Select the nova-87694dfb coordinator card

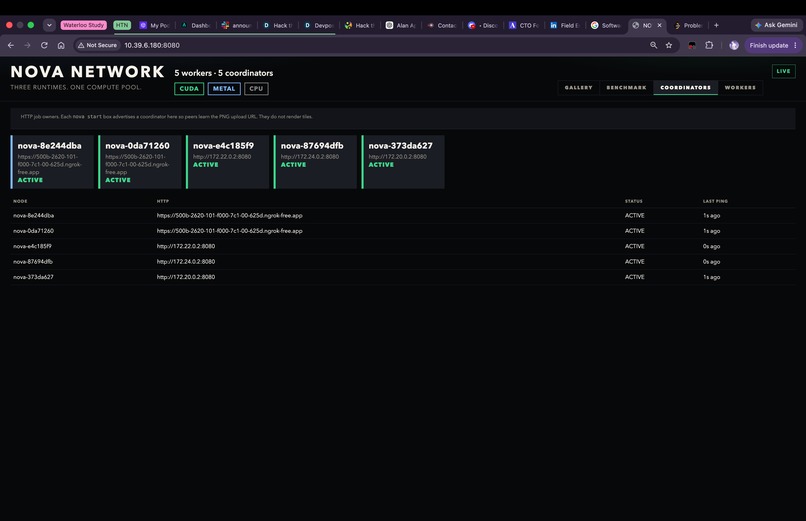point(316,162)
